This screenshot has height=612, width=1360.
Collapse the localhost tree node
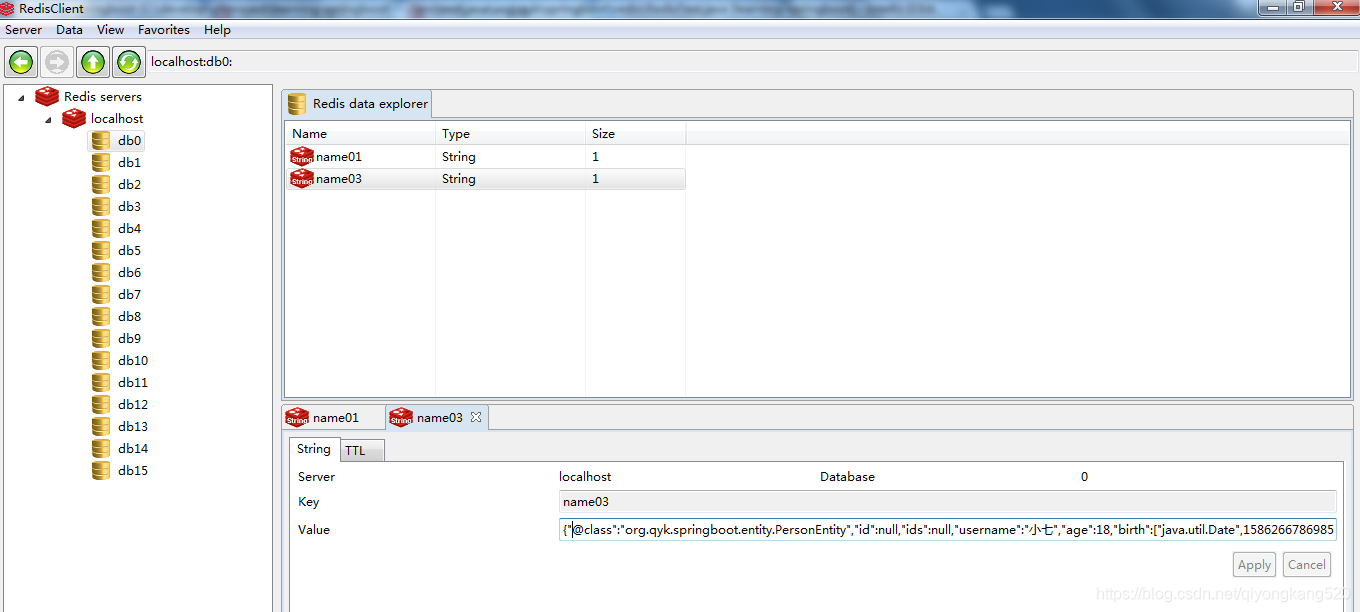47,119
